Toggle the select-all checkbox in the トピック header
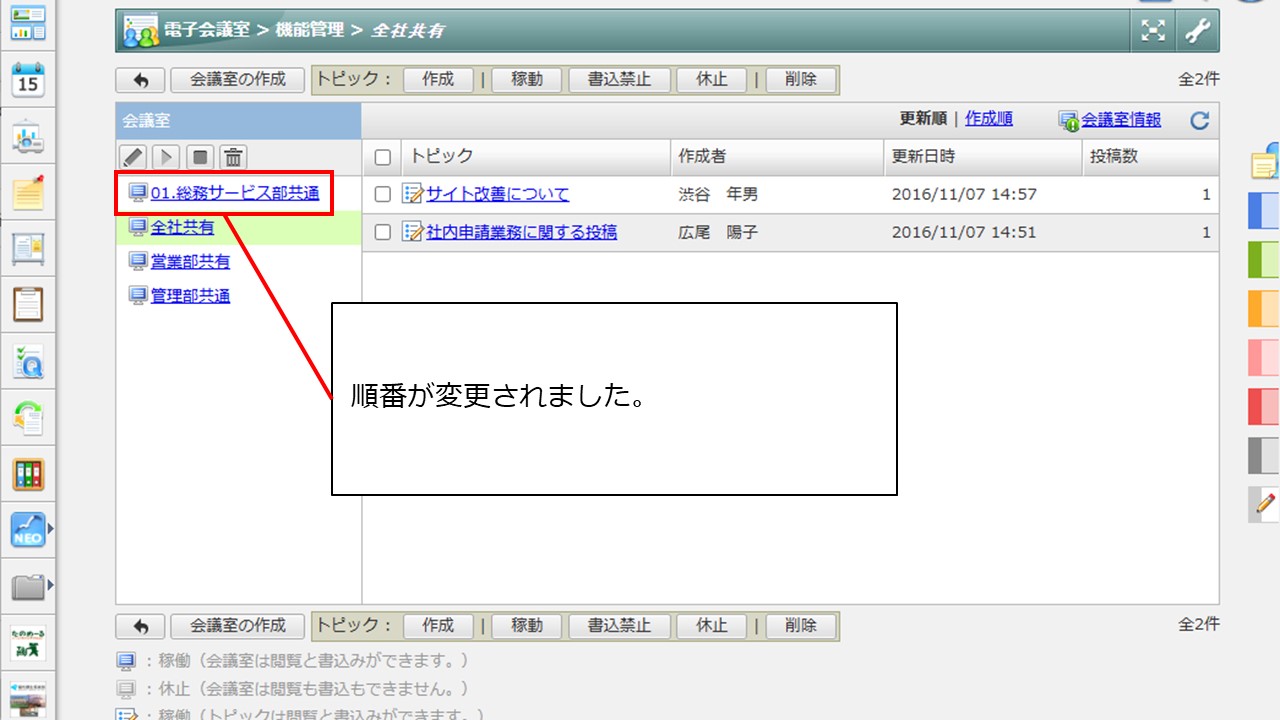Viewport: 1280px width, 720px height. click(x=383, y=157)
